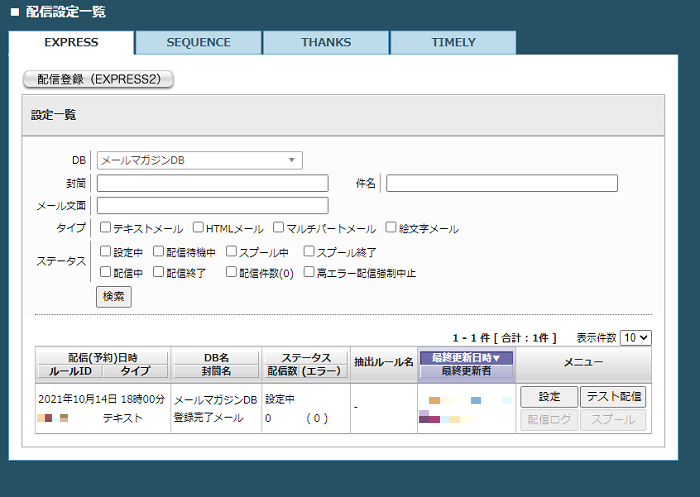Image resolution: width=700 pixels, height=497 pixels.
Task: Click the 配信登録 (EXPRESS2) button
Action: 98,79
